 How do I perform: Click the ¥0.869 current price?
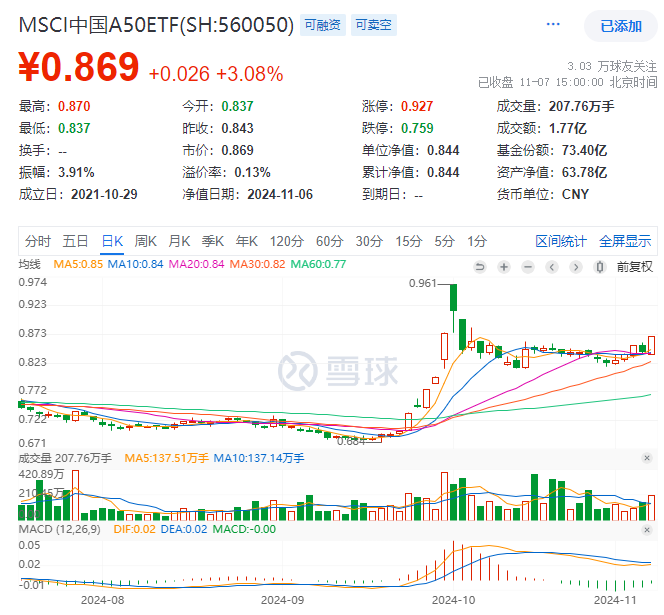coord(79,67)
